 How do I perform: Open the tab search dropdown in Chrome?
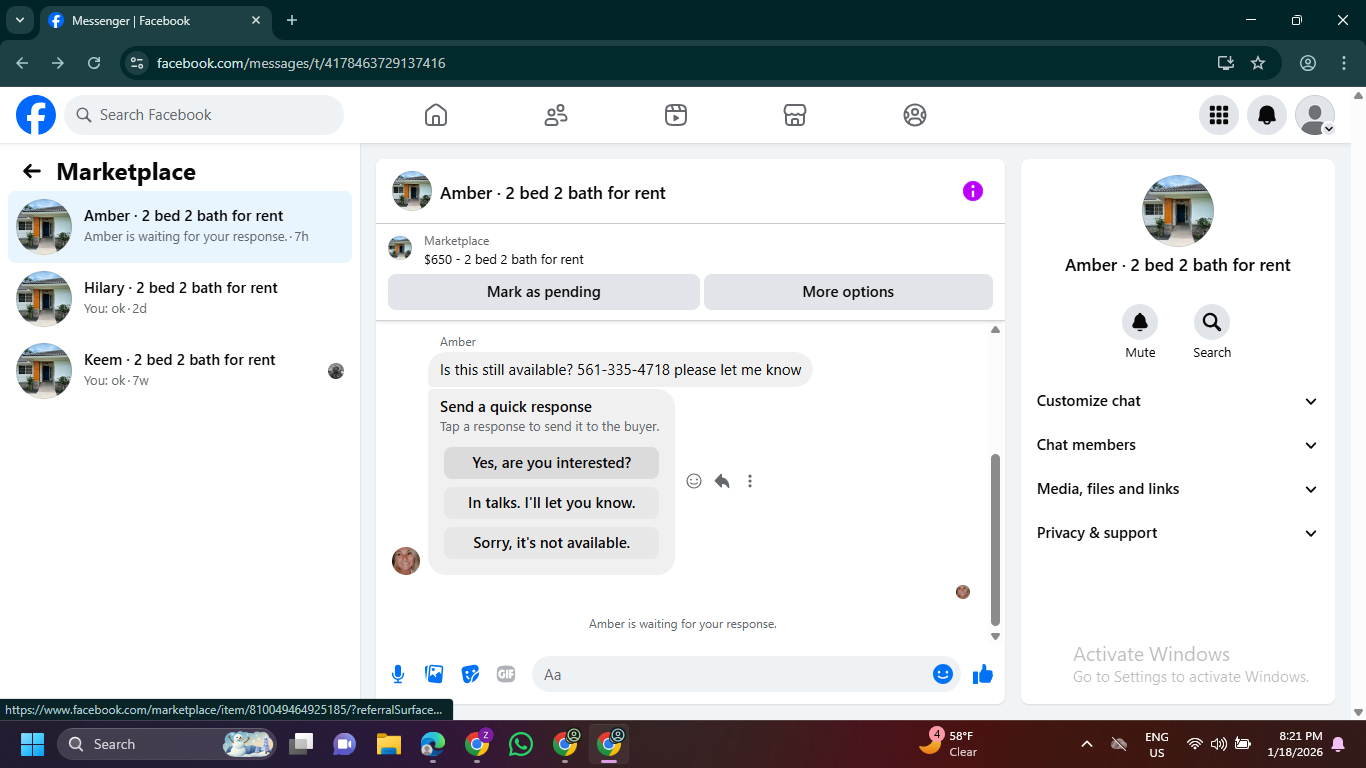point(19,20)
